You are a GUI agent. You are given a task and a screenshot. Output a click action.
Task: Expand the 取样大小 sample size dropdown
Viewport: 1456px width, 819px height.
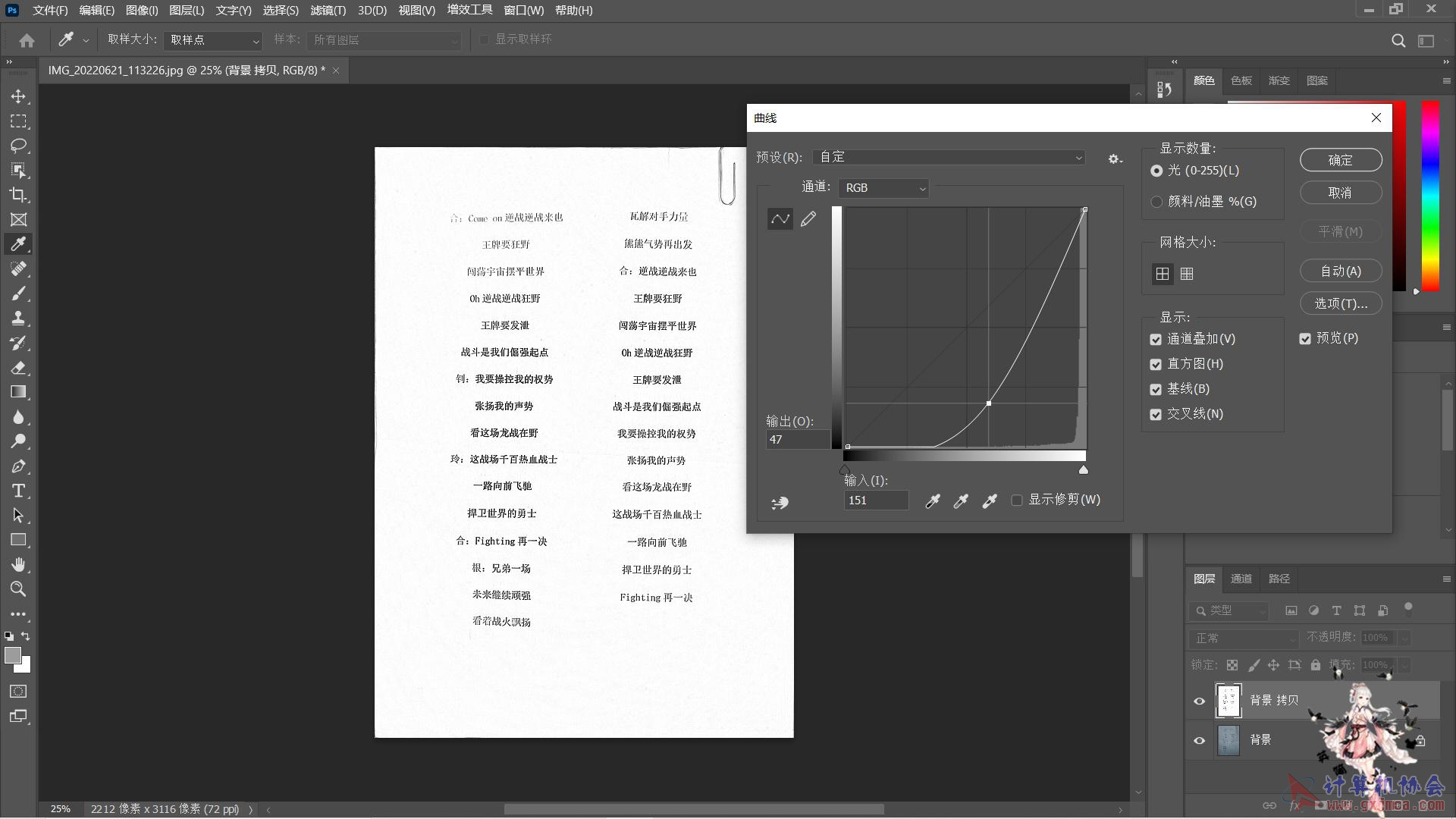pos(214,40)
